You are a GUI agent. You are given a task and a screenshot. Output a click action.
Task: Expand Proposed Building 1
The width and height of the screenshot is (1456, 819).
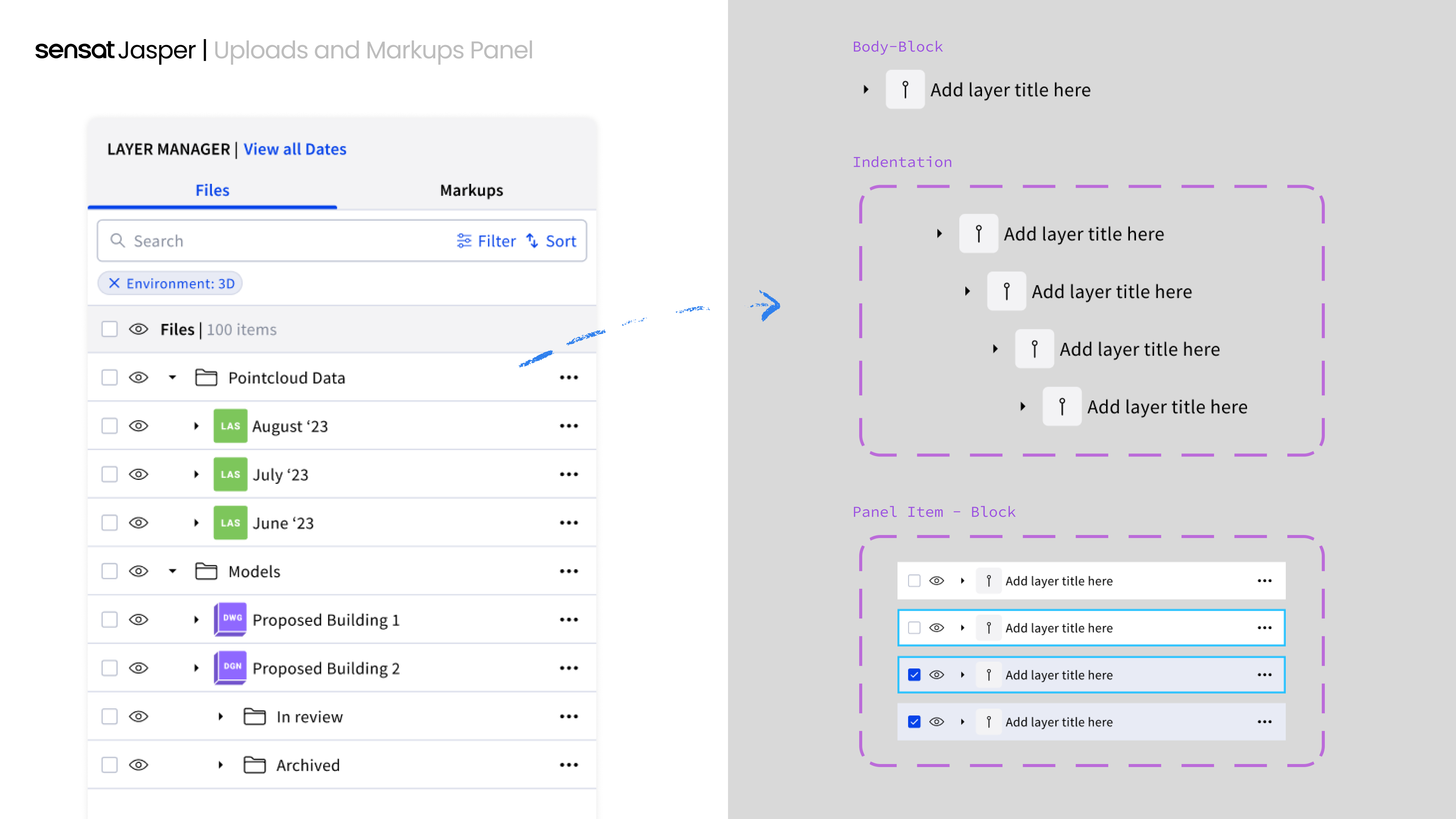tap(196, 620)
